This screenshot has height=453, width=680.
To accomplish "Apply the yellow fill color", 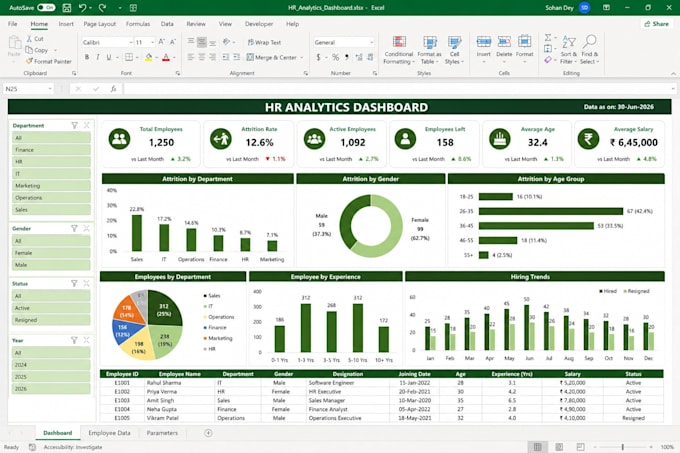I will pyautogui.click(x=149, y=57).
